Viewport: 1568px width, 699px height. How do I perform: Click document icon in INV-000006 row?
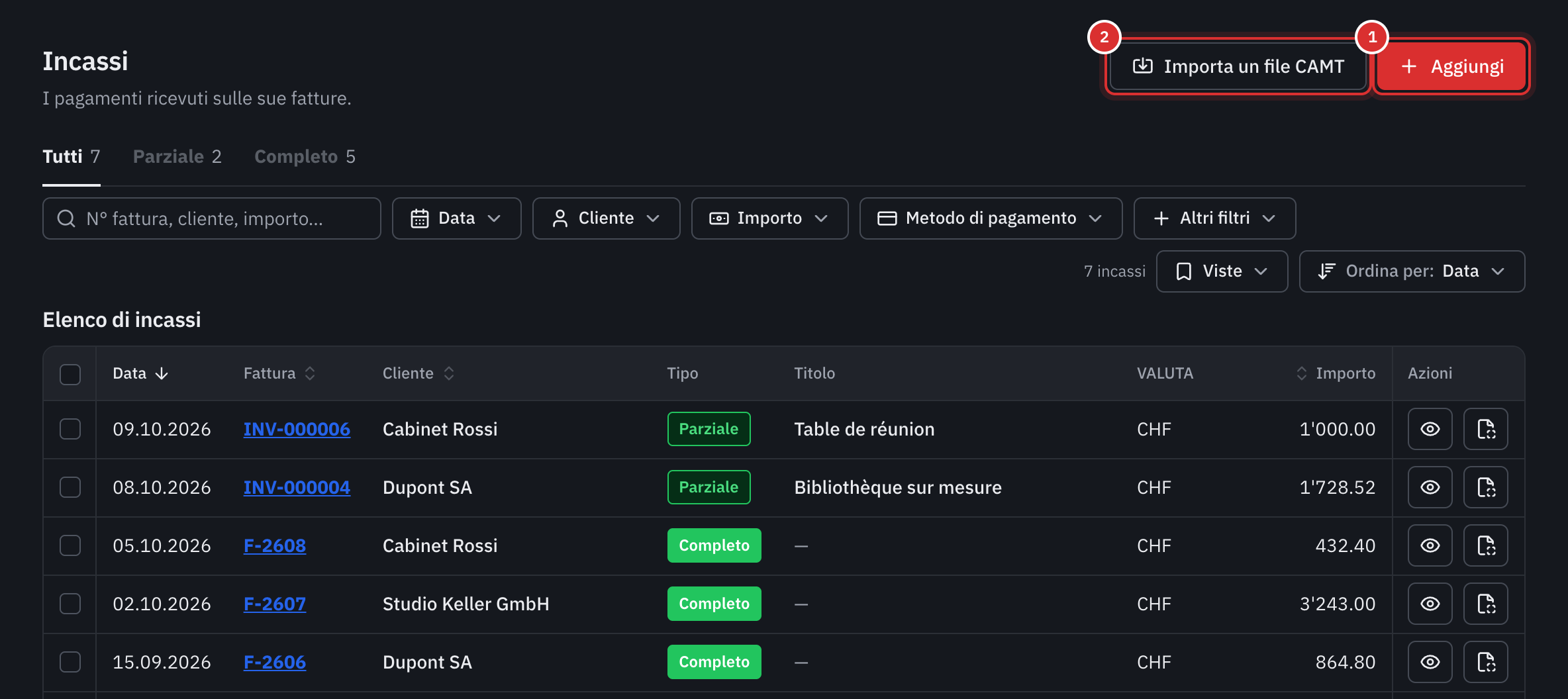[x=1485, y=429]
